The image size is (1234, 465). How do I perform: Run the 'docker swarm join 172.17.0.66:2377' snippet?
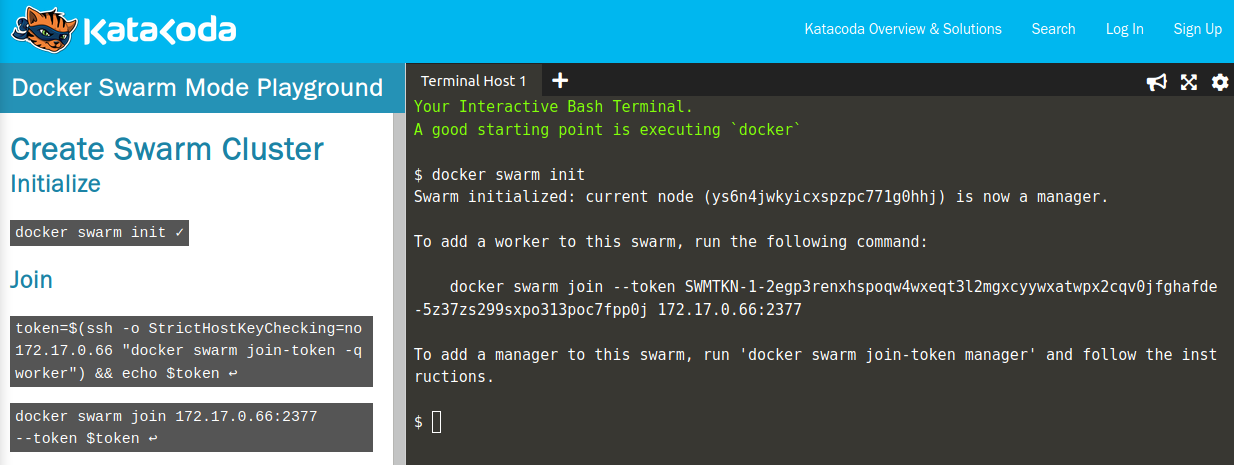[192, 427]
